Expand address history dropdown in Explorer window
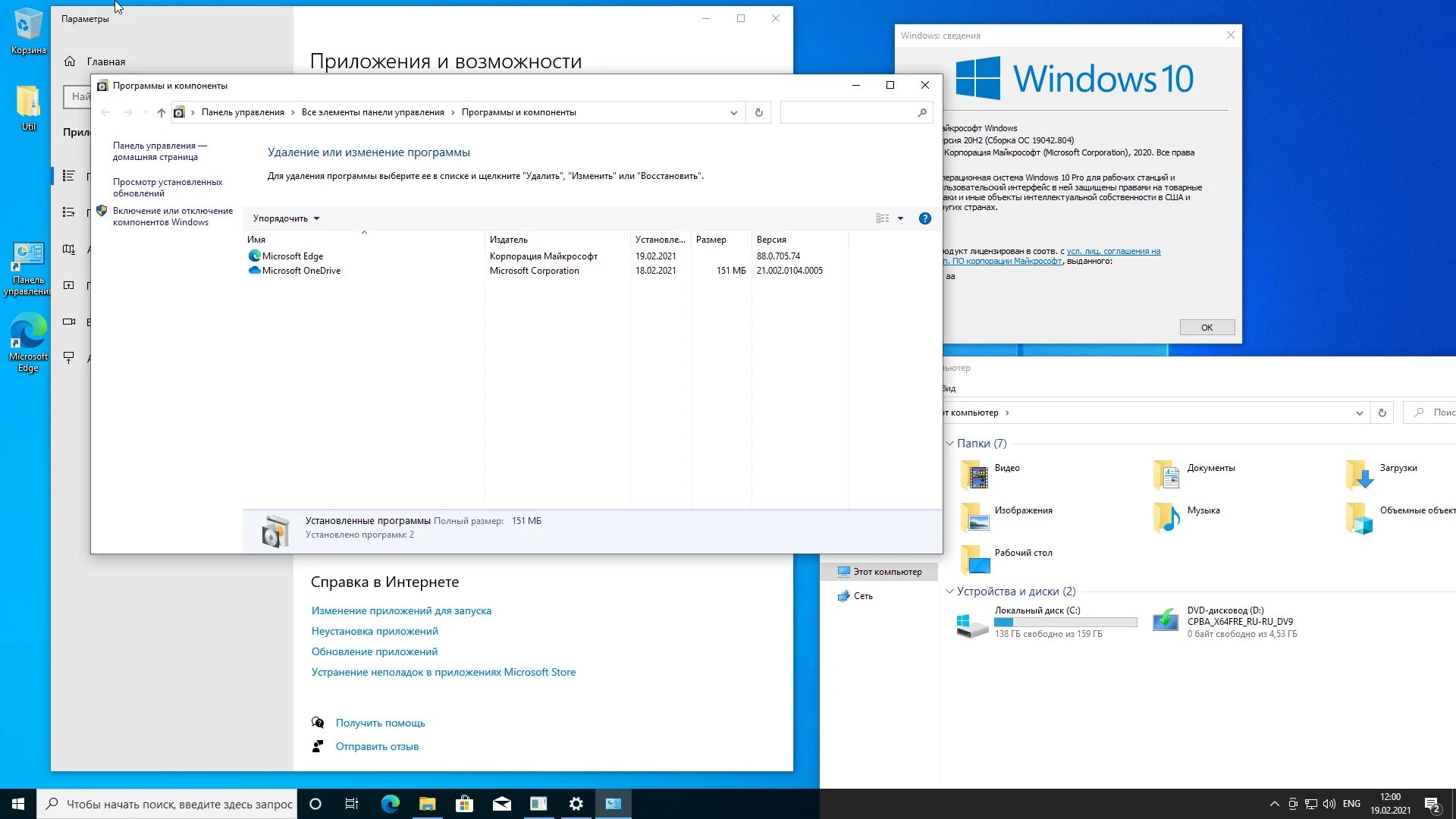Screen dimensions: 1456x819 tap(1359, 413)
